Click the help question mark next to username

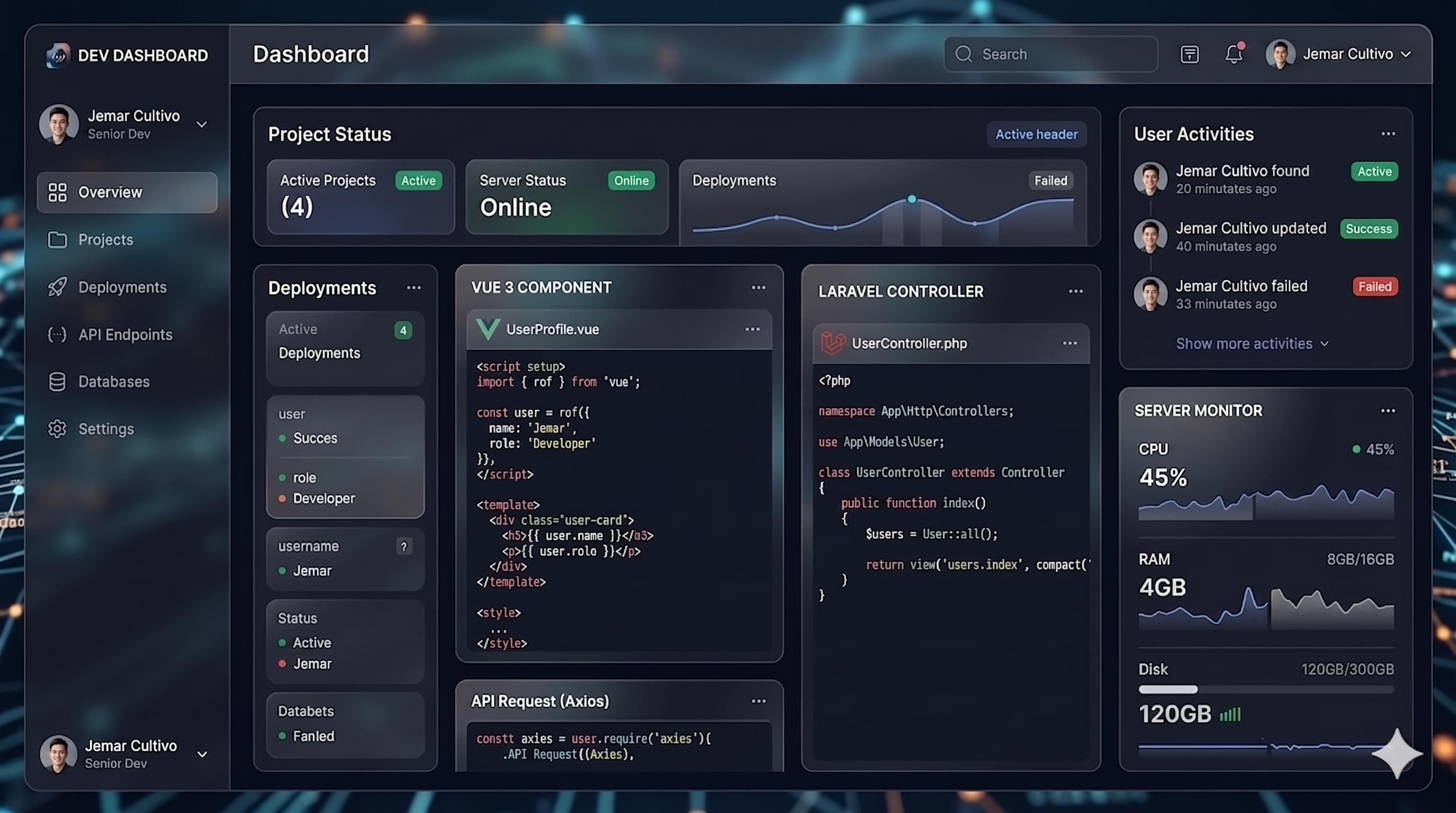pos(403,546)
